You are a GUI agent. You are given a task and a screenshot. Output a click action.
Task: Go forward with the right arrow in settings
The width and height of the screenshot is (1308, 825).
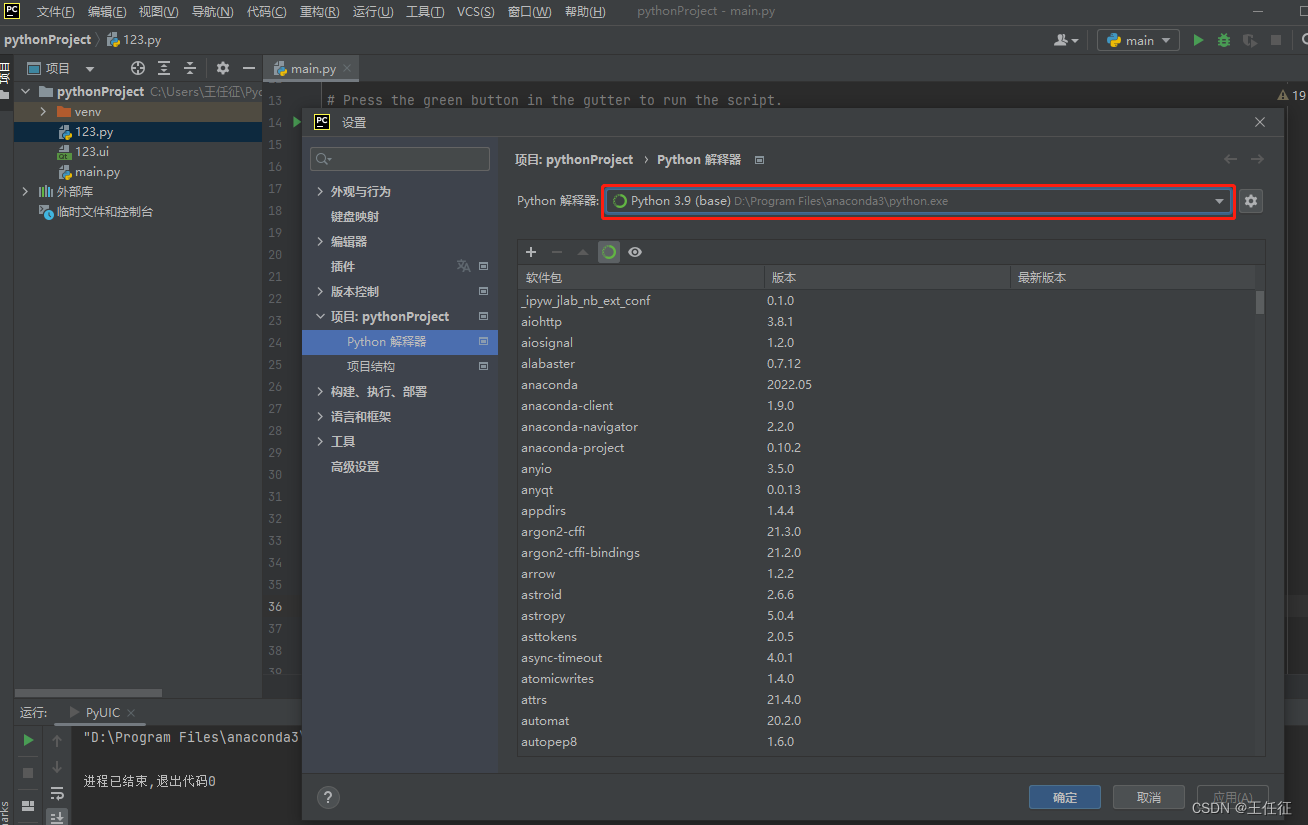(1257, 159)
